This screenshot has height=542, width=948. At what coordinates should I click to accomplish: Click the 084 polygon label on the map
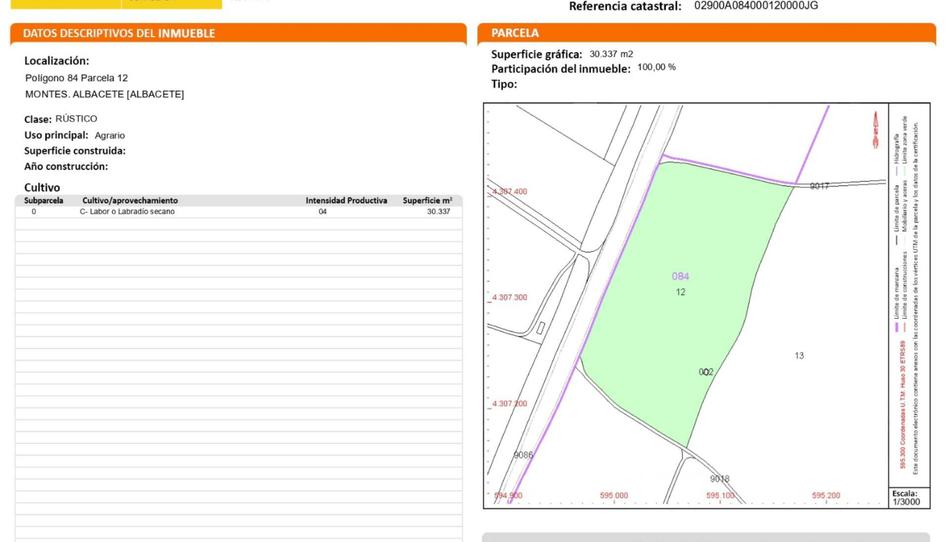(x=680, y=276)
